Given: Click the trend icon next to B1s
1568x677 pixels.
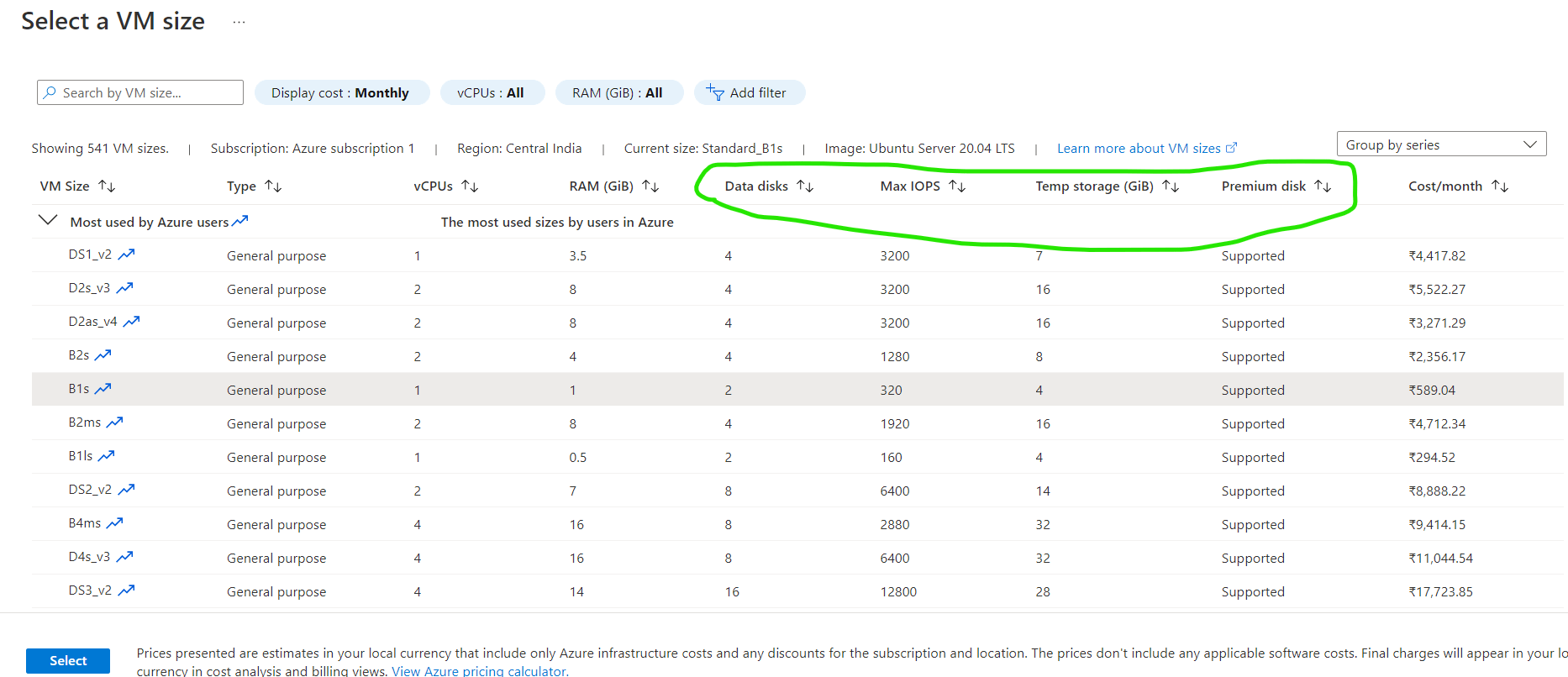Looking at the screenshot, I should click(103, 389).
